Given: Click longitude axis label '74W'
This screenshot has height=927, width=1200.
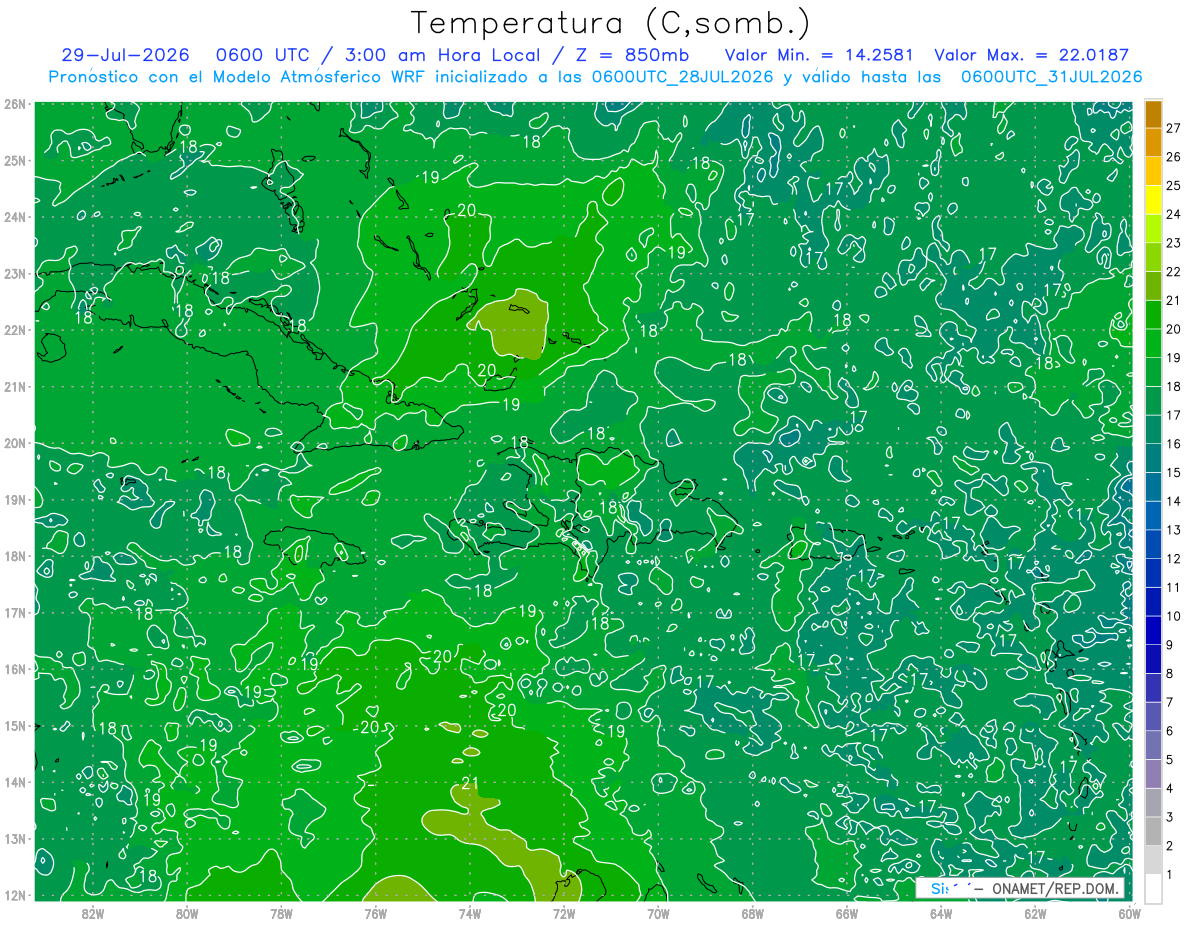Looking at the screenshot, I should point(470,913).
